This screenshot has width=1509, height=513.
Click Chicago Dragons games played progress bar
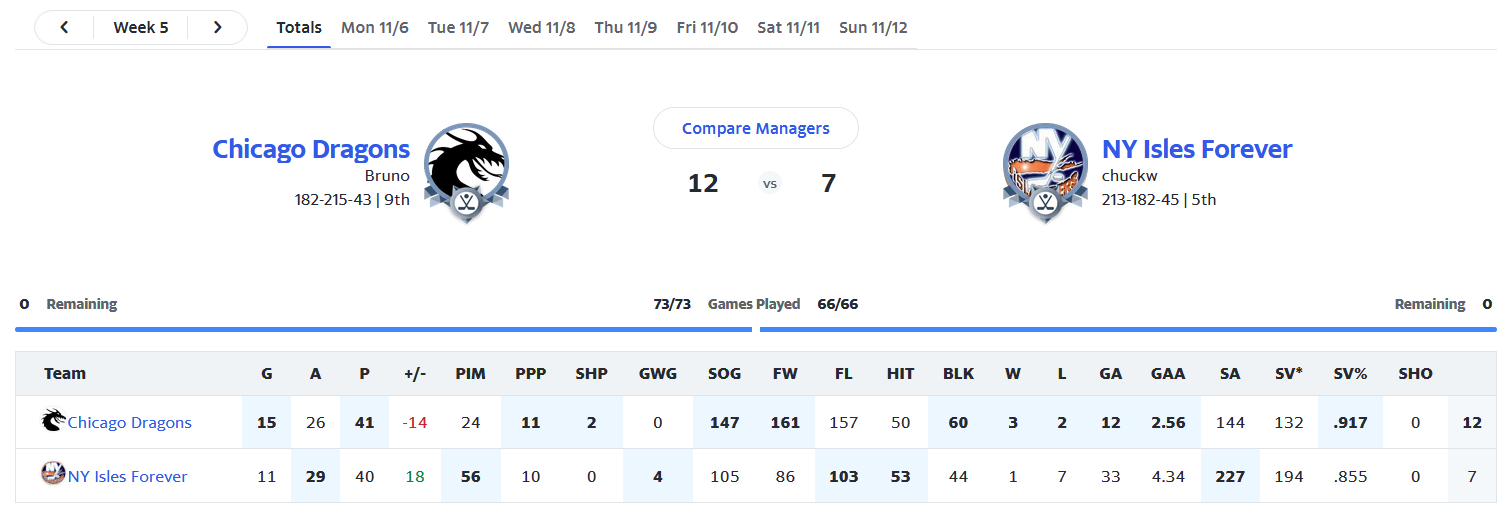(x=383, y=328)
